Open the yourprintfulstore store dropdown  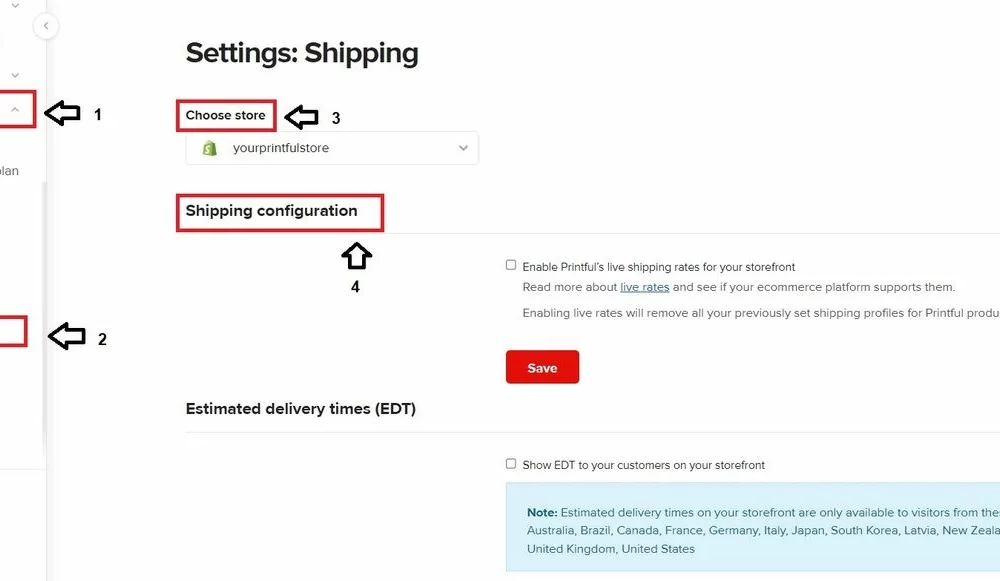pyautogui.click(x=332, y=148)
